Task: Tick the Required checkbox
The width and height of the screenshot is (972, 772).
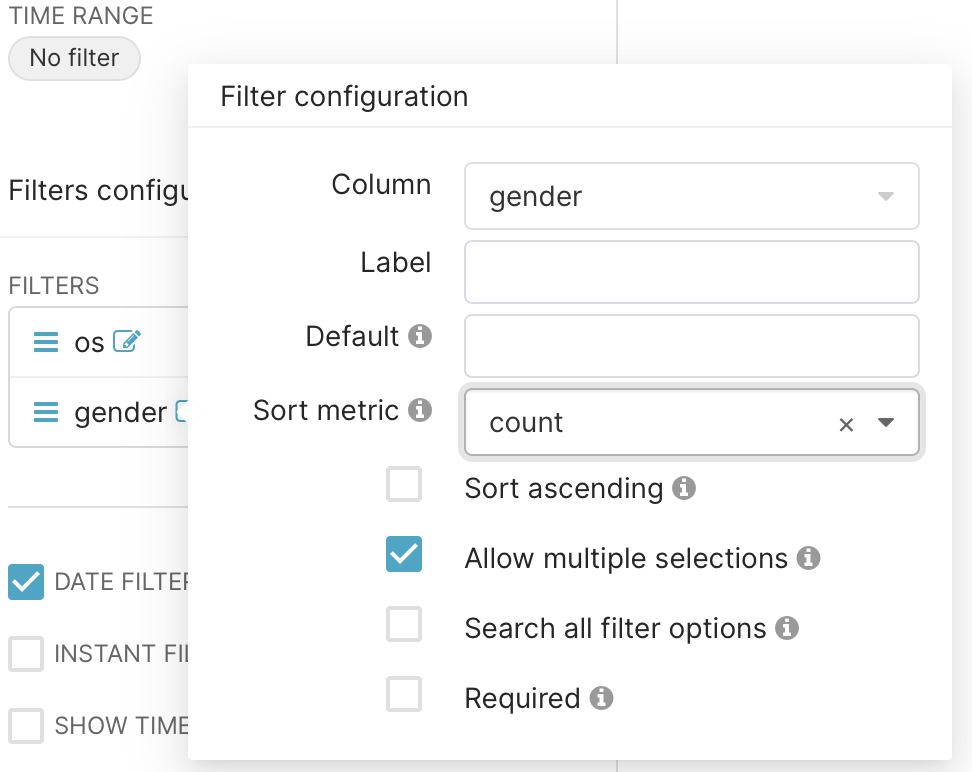Action: (404, 695)
